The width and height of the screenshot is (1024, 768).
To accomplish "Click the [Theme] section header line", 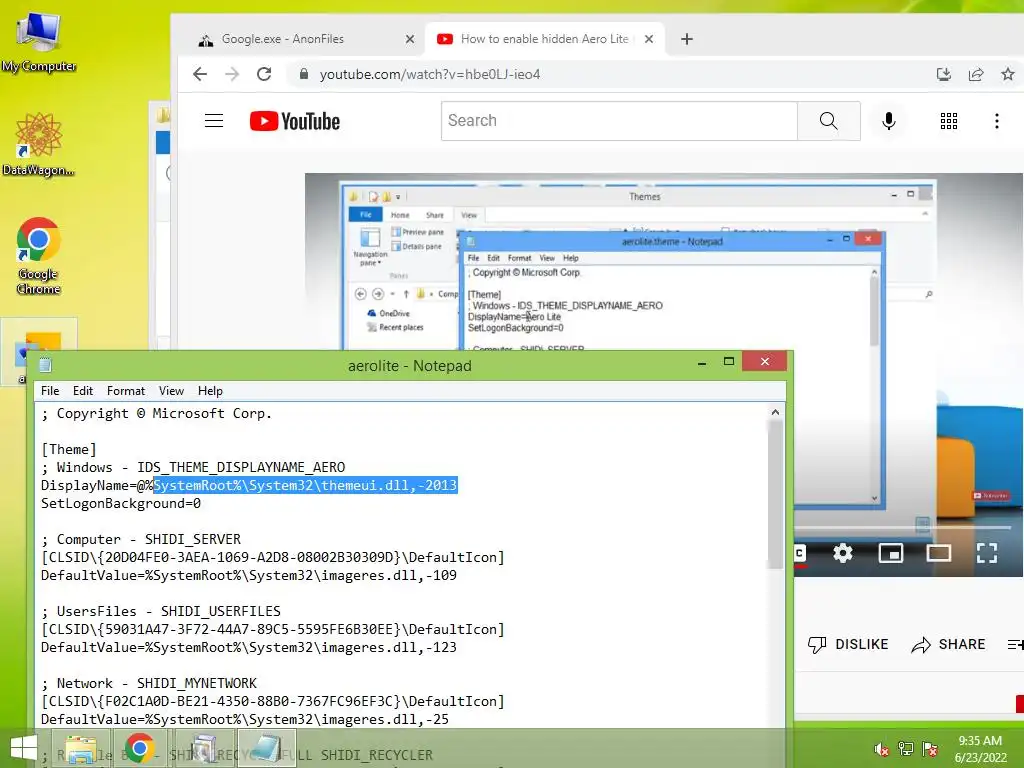I will pyautogui.click(x=69, y=449).
